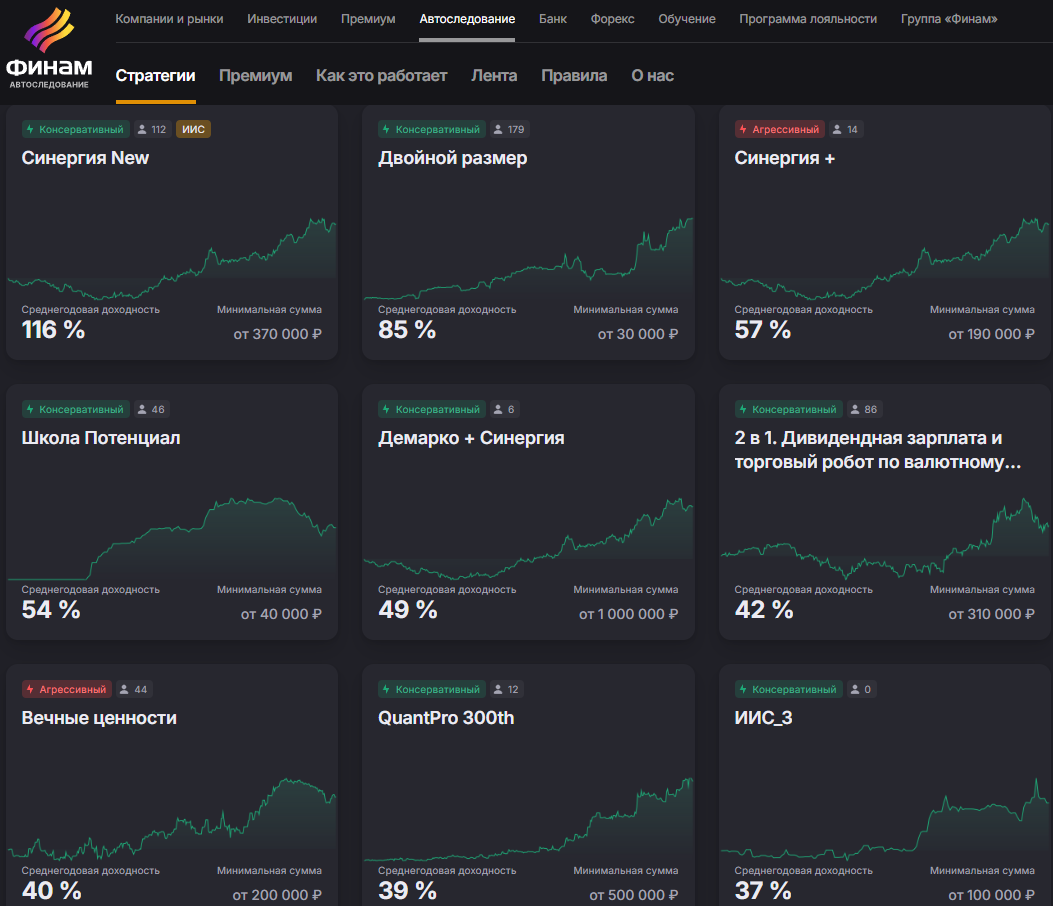Click subscribers count icon on Демарко + Синергия
Viewport: 1053px width, 906px height.
click(498, 409)
